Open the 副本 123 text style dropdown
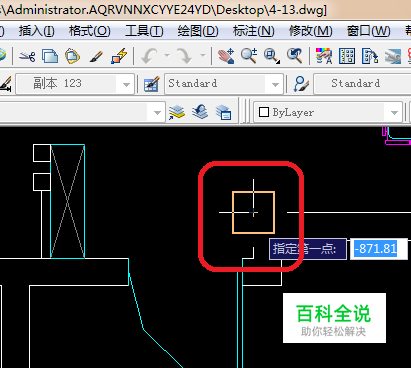The height and width of the screenshot is (368, 411). [x=75, y=84]
